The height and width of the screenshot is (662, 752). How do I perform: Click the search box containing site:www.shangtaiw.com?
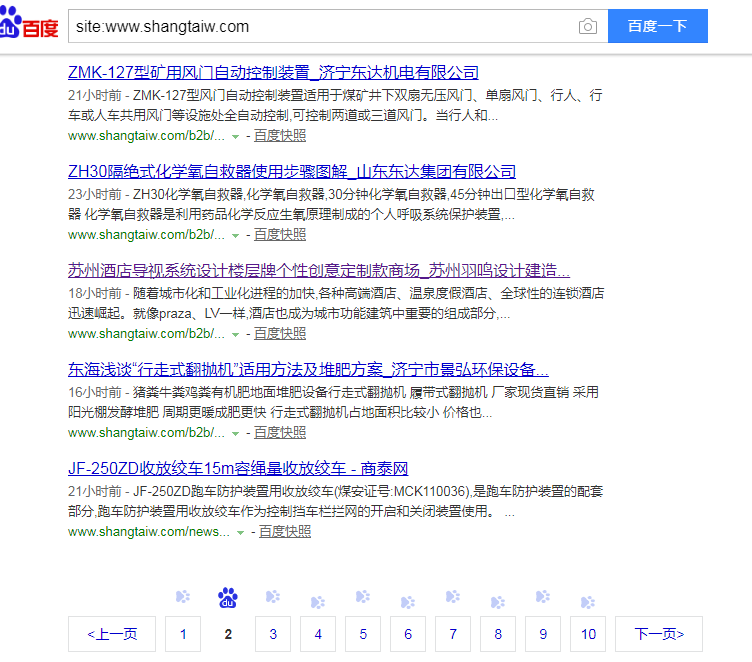[x=320, y=27]
